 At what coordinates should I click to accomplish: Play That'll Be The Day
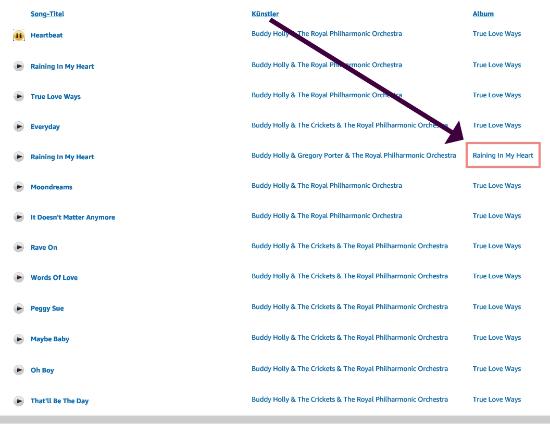pos(19,401)
